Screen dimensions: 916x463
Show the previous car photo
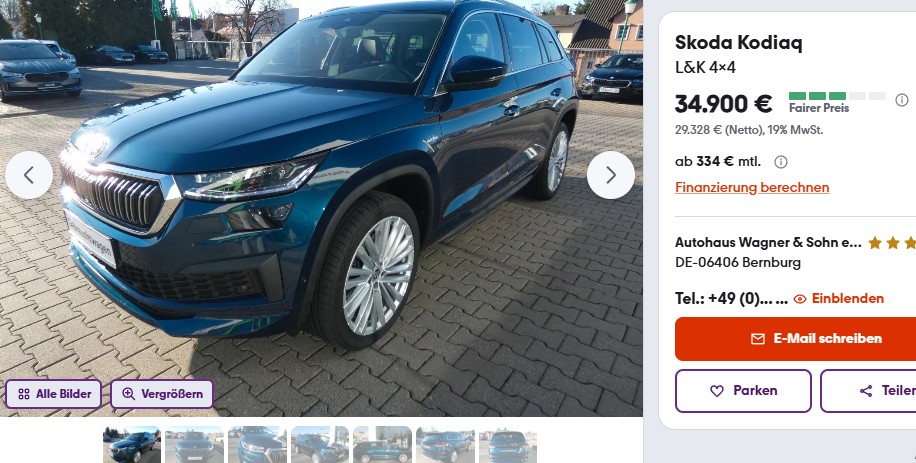[x=29, y=175]
